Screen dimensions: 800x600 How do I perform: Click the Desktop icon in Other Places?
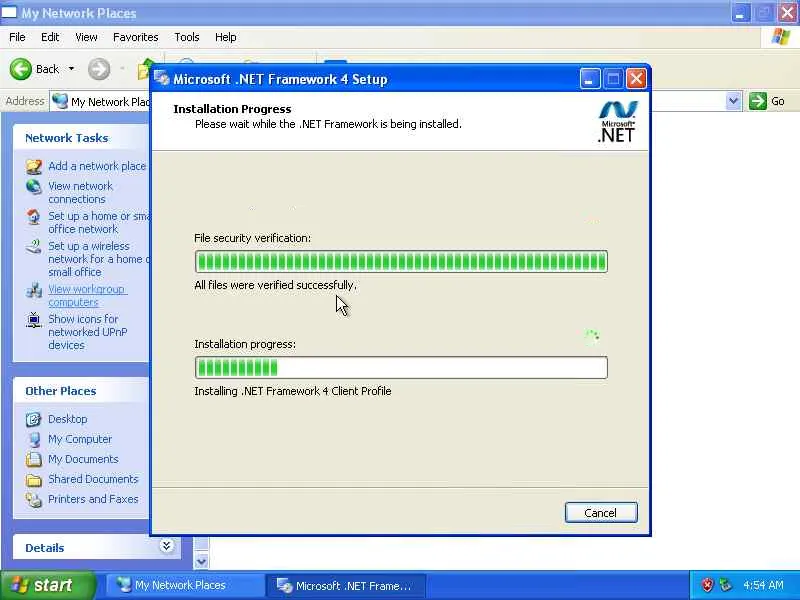(34, 419)
